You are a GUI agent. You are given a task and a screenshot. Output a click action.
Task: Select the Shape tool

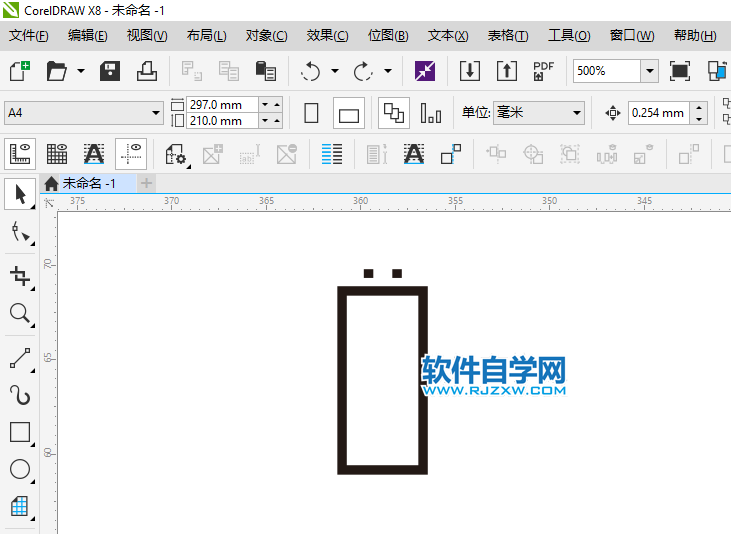pos(20,232)
